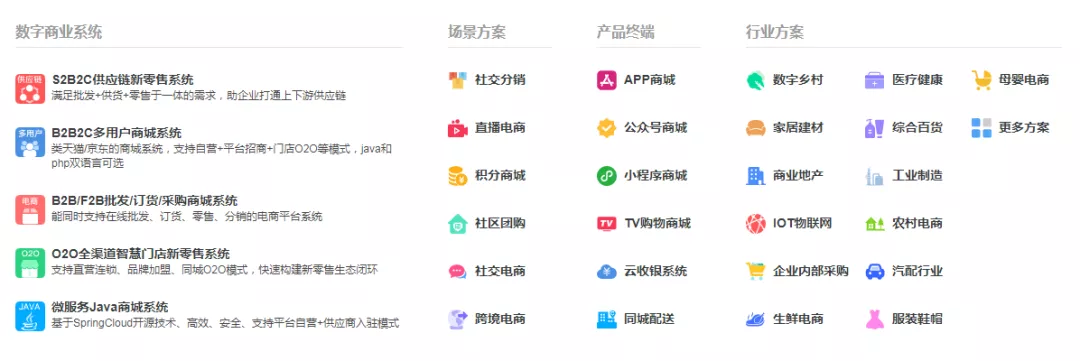
Task: Open the 云收银系统 text link
Action: point(656,271)
